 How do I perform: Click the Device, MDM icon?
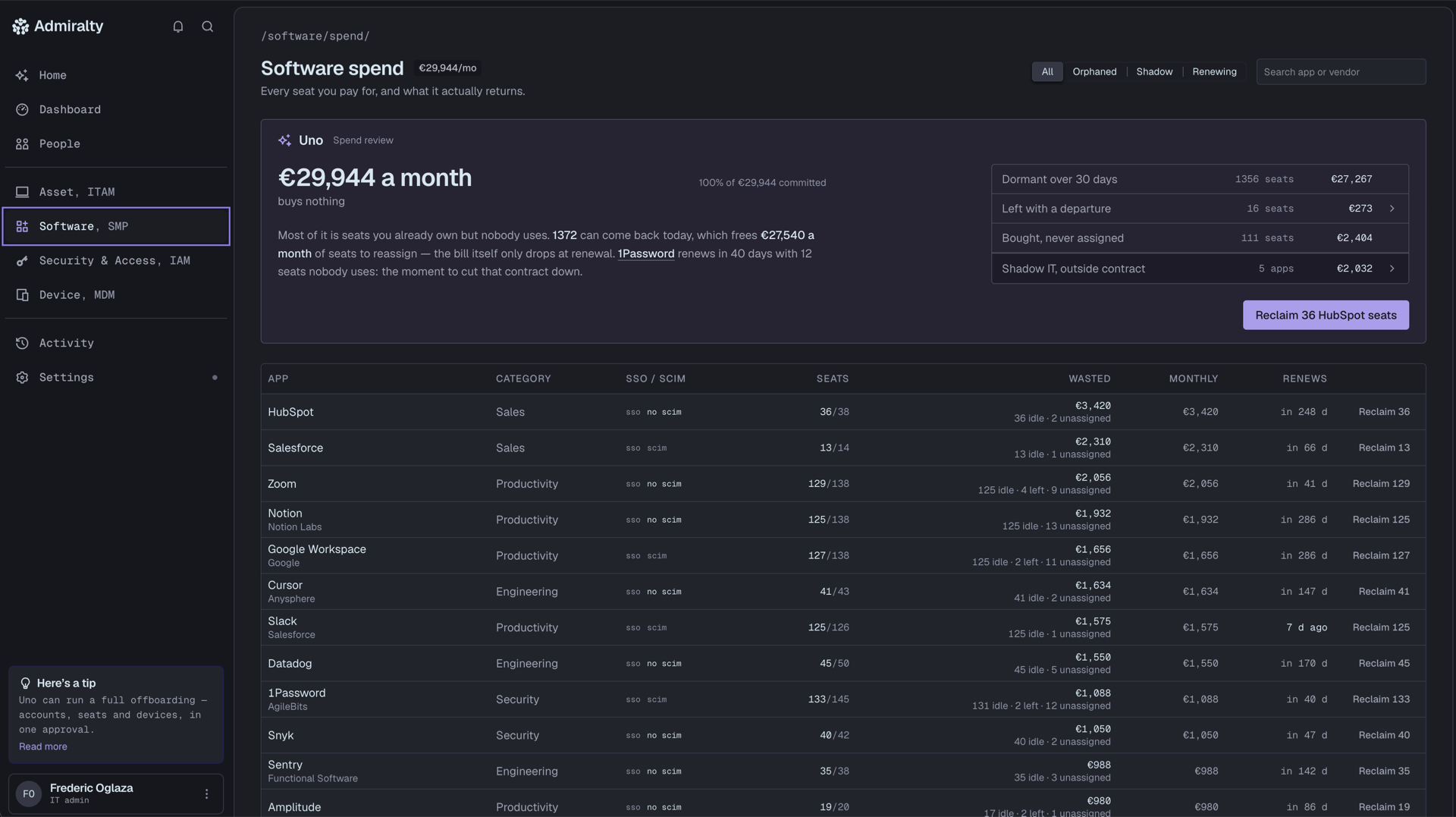(22, 294)
